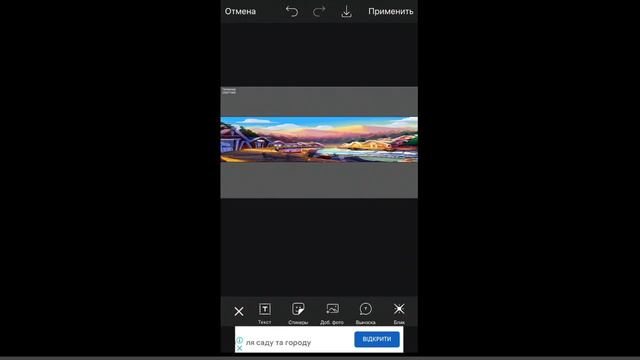The width and height of the screenshot is (640, 360).
Task: Open the ad info icon
Action: pyautogui.click(x=240, y=340)
